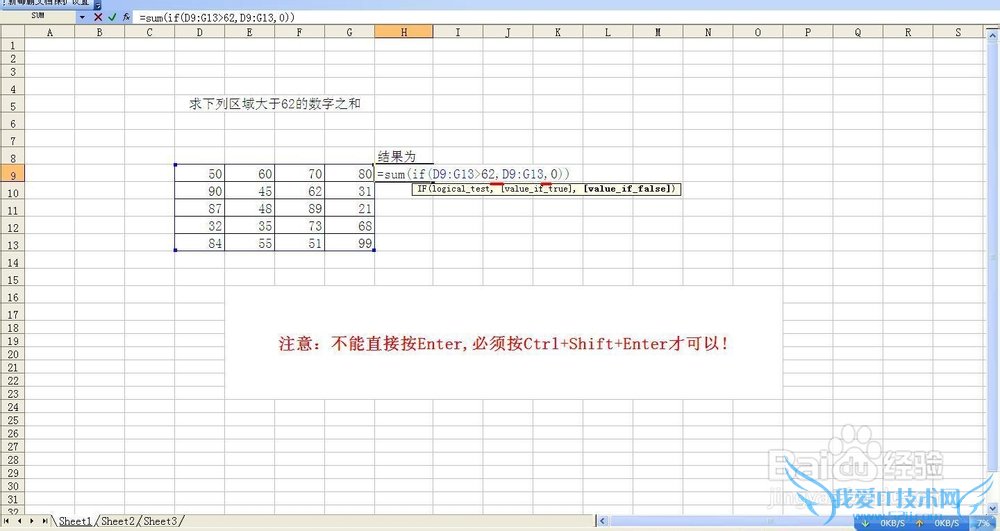Select column F header
The height and width of the screenshot is (531, 1000).
pos(299,32)
